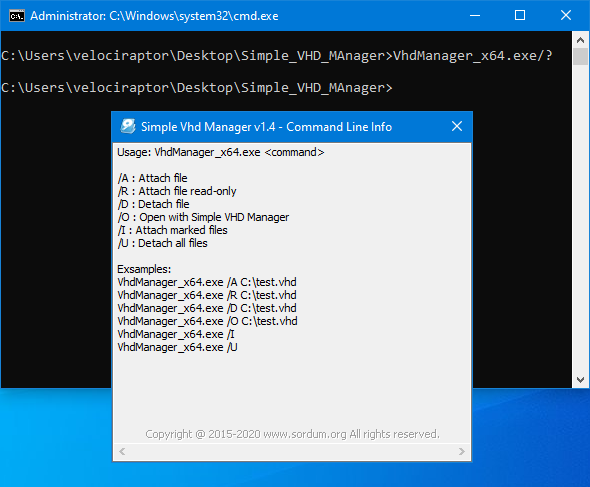Image resolution: width=590 pixels, height=487 pixels.
Task: Click the 'Administrator: C:\Windows\system32\cmd.exe' title
Action: [154, 16]
